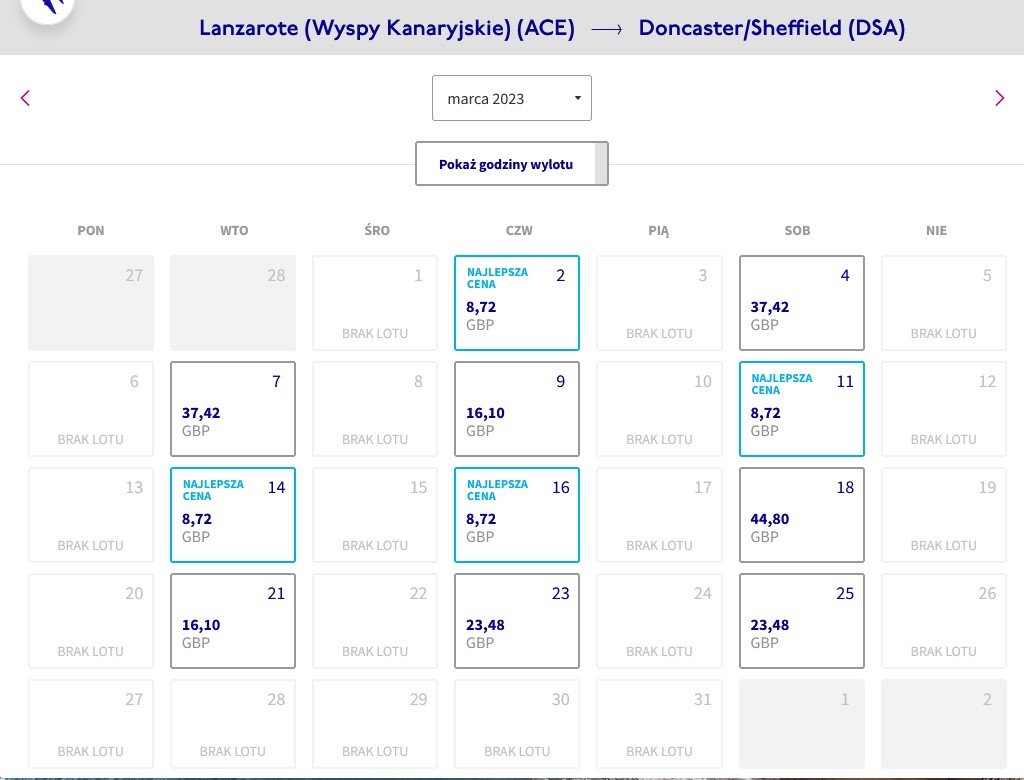Click the ŚRO weekday column header
The height and width of the screenshot is (780, 1024).
pyautogui.click(x=377, y=231)
